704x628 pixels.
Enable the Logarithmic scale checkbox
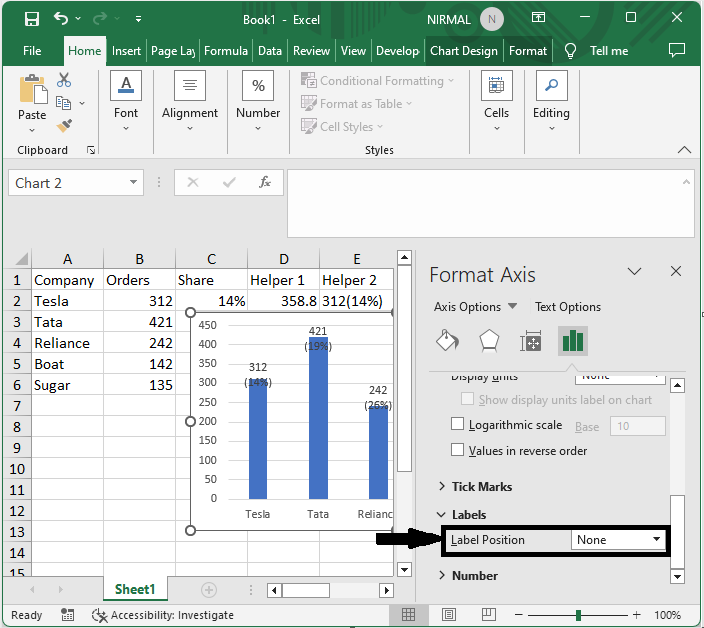tap(459, 425)
